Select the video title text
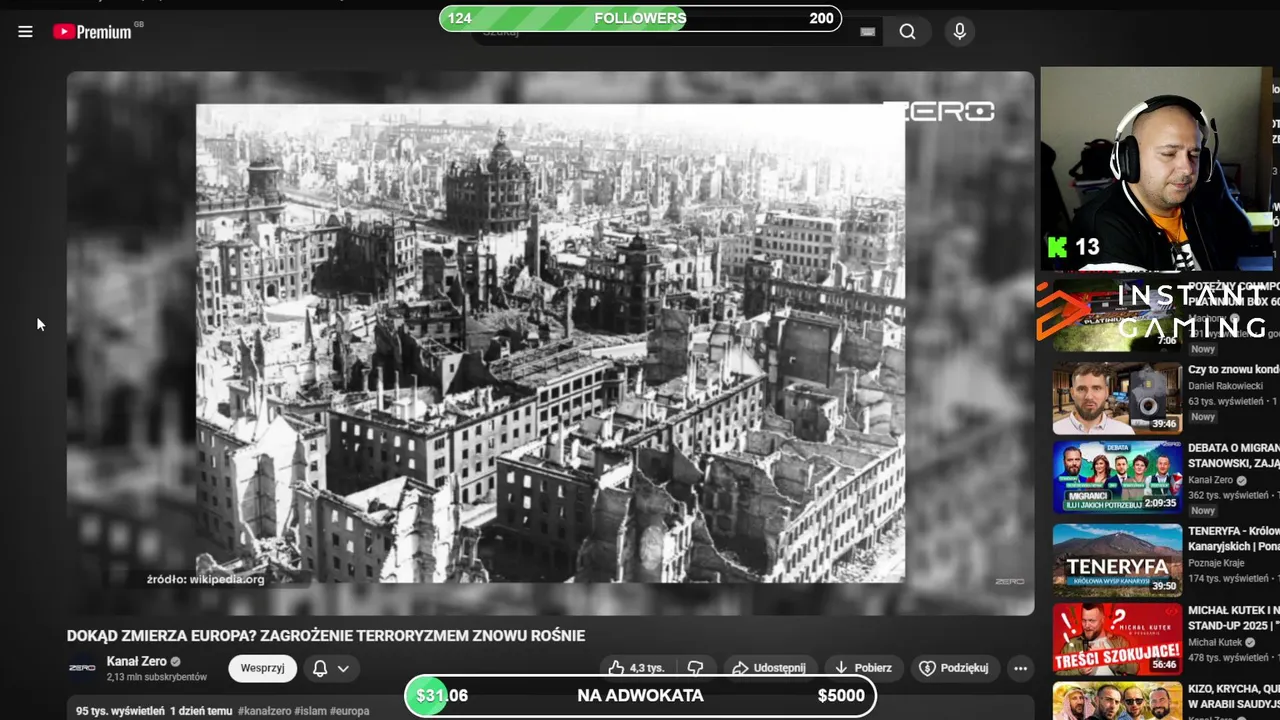The width and height of the screenshot is (1280, 720). click(326, 636)
